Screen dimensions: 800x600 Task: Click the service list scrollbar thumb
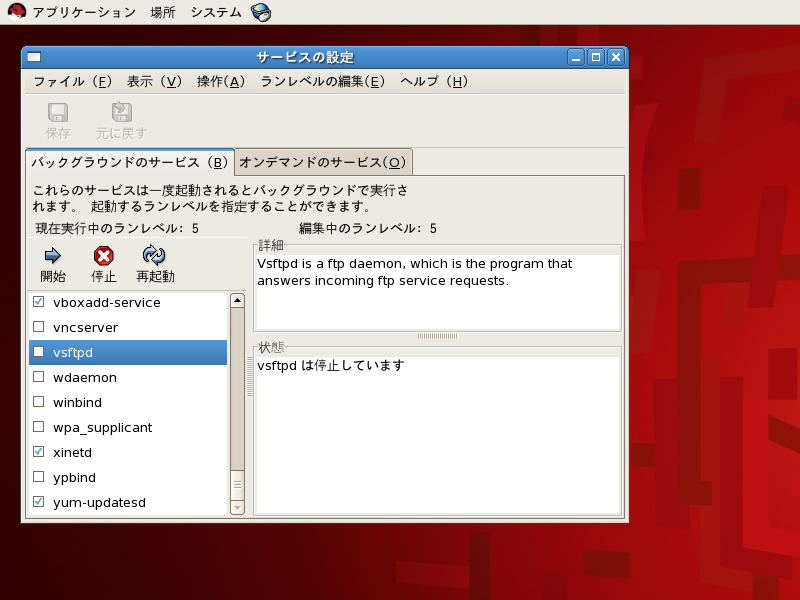pos(237,485)
